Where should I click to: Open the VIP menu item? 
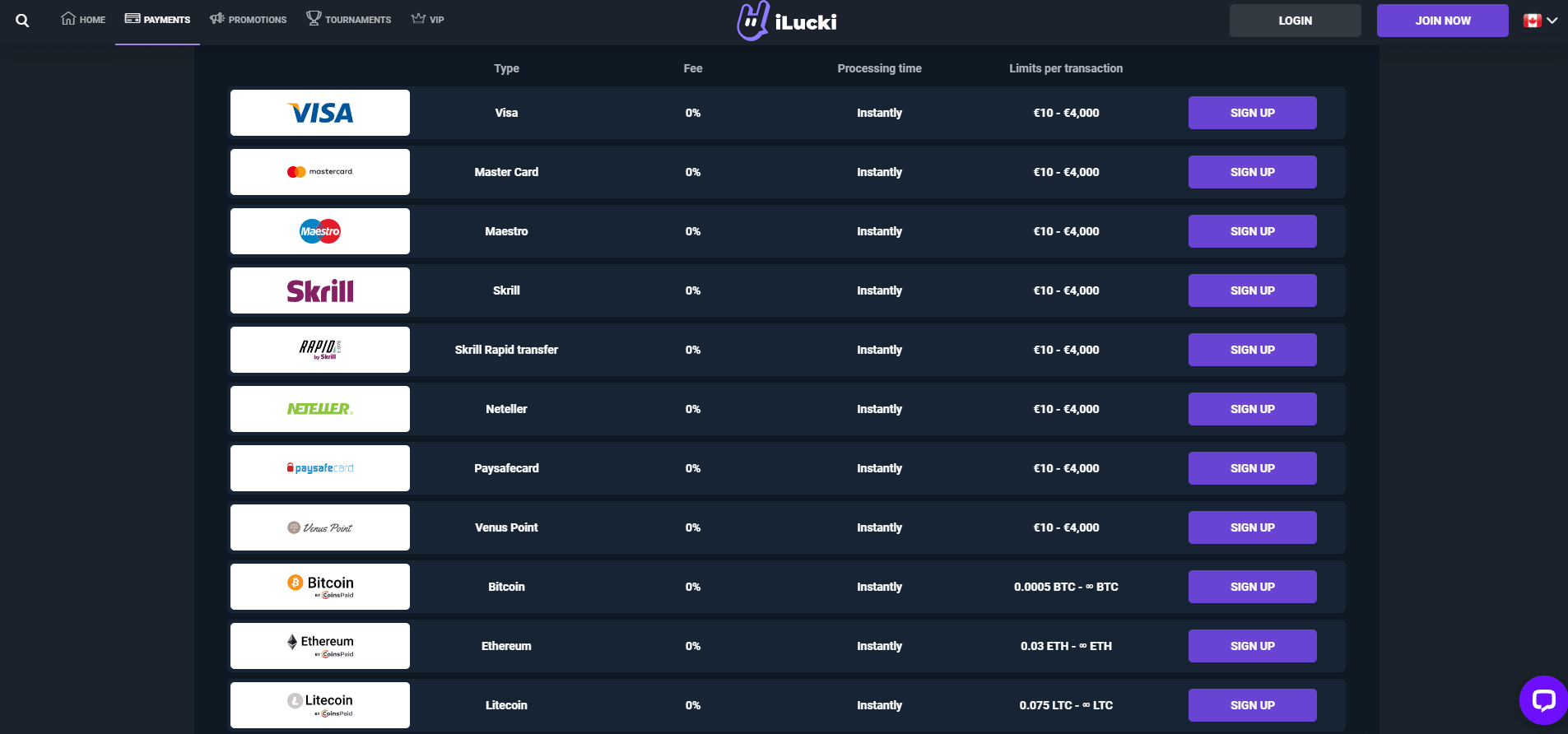point(427,19)
